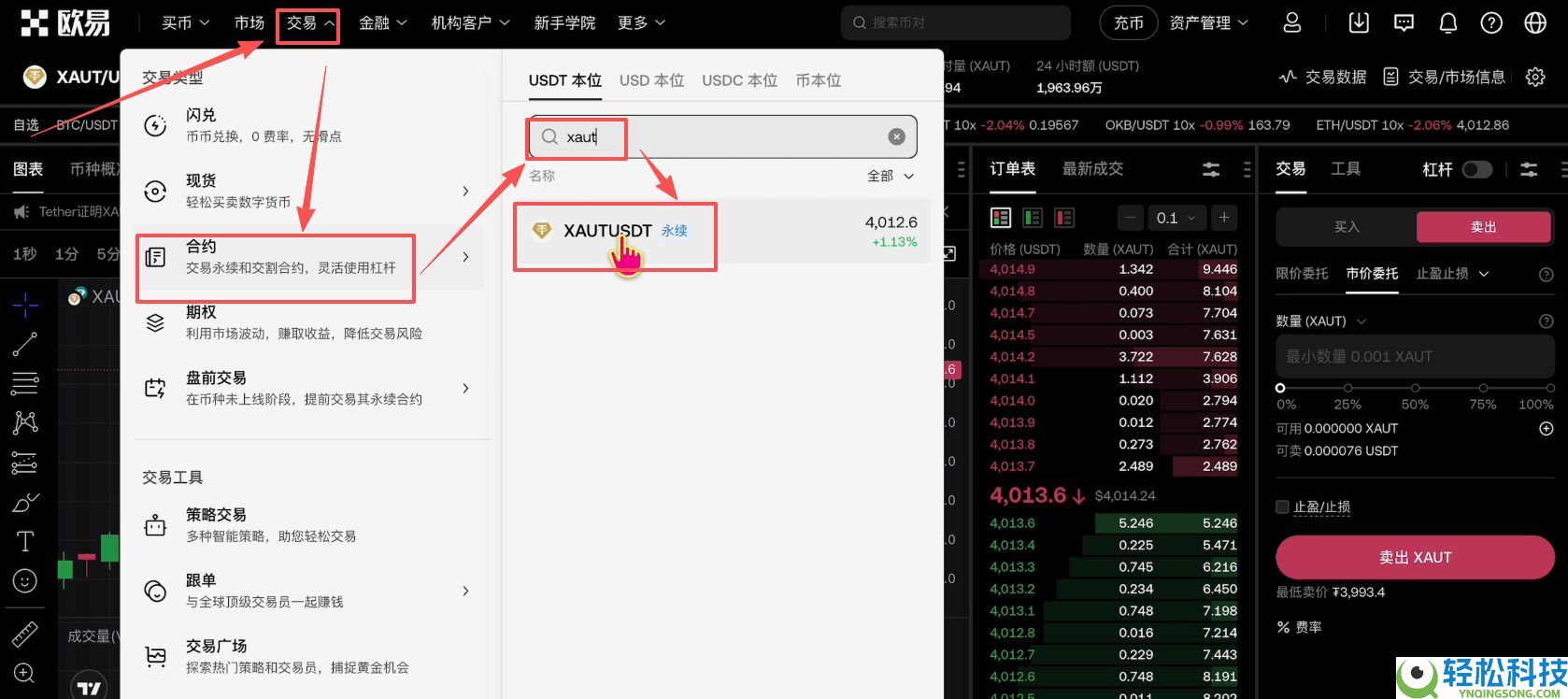Open the emoji sticker tool
Image resolution: width=1568 pixels, height=699 pixels.
25,580
